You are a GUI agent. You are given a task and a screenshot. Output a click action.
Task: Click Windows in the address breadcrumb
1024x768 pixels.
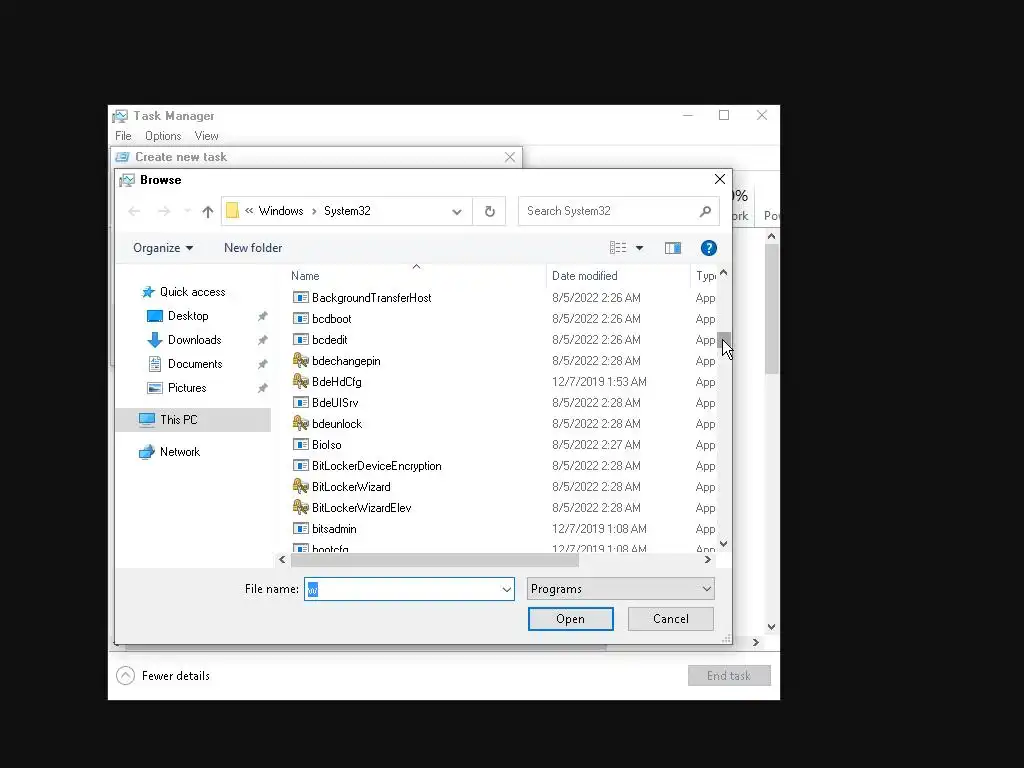click(x=281, y=211)
